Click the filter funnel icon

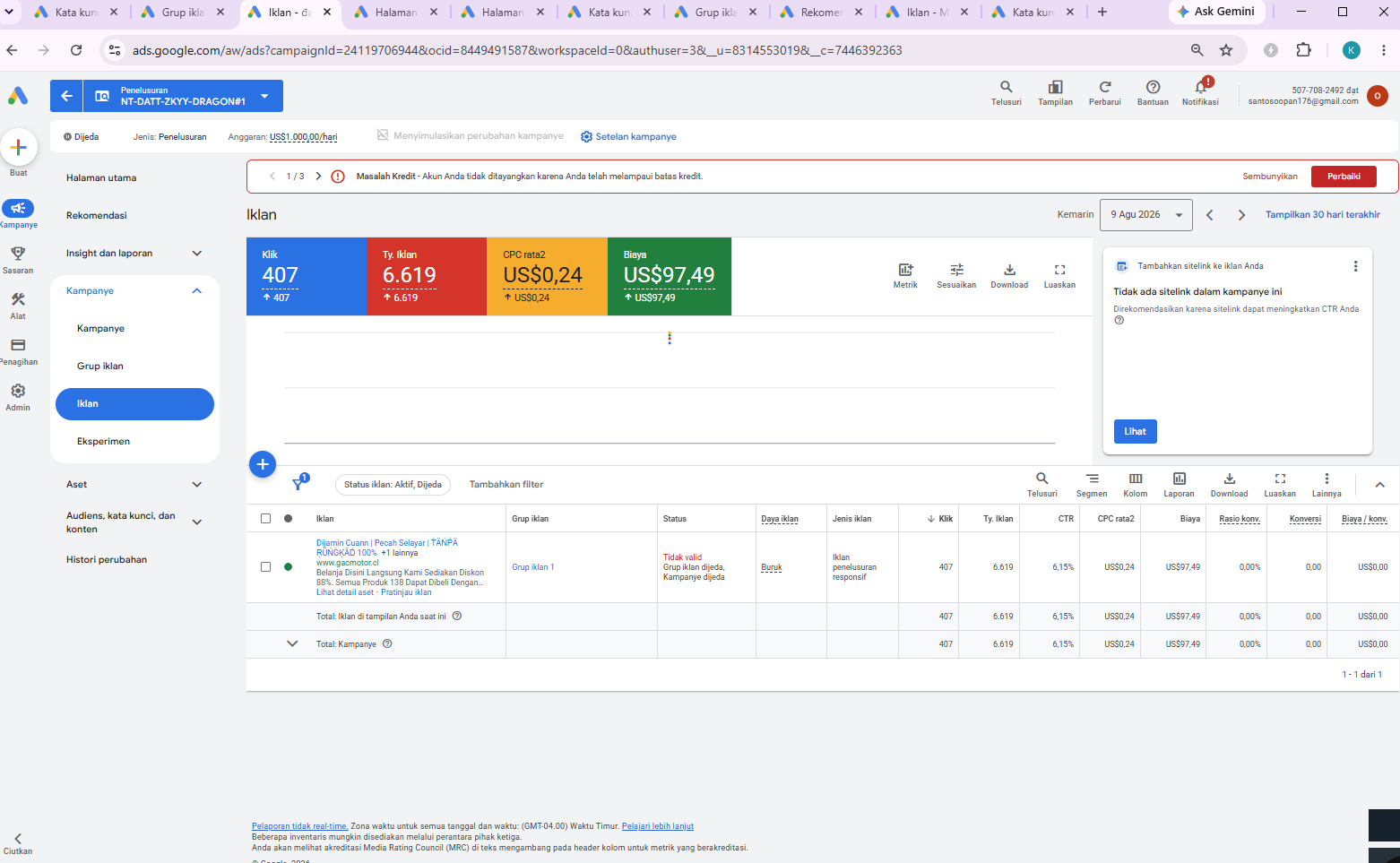tap(298, 484)
